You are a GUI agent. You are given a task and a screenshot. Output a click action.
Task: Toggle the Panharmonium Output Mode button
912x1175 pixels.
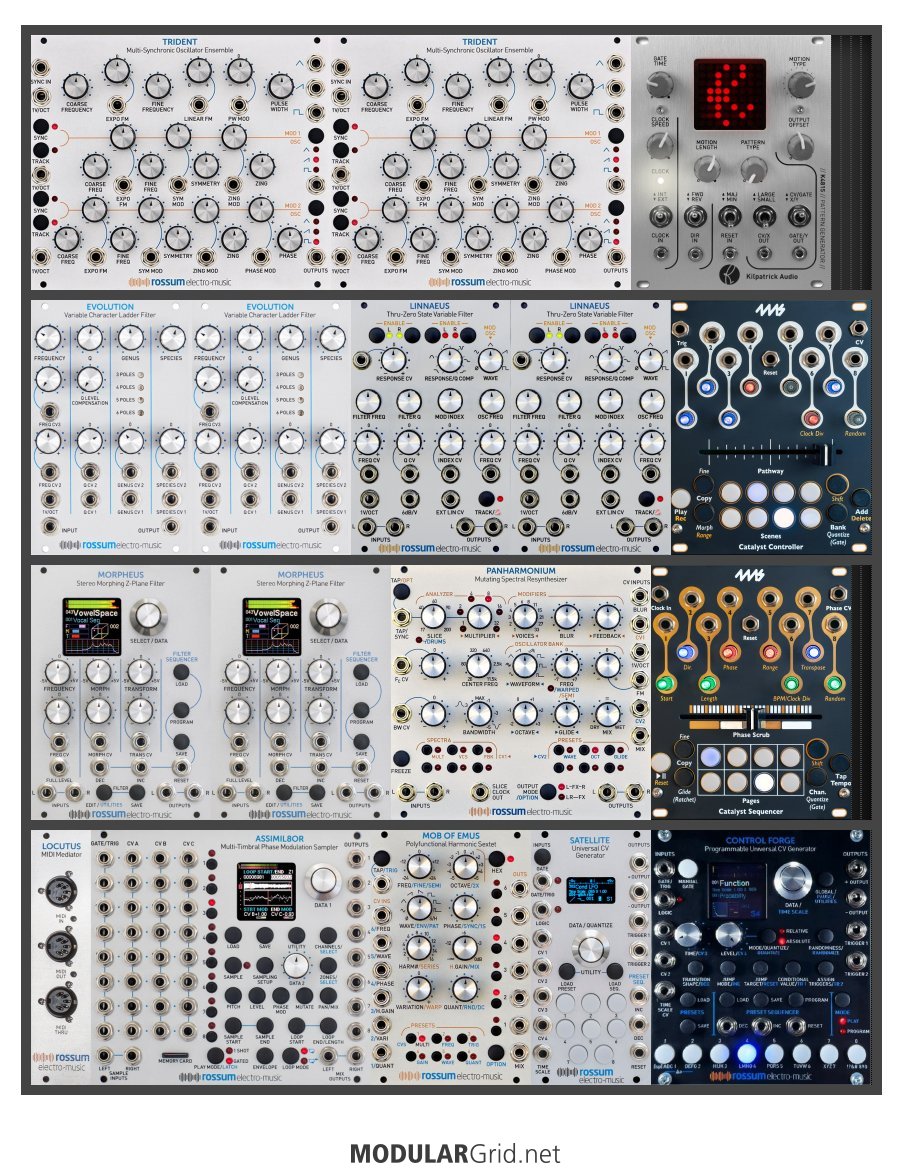[548, 791]
